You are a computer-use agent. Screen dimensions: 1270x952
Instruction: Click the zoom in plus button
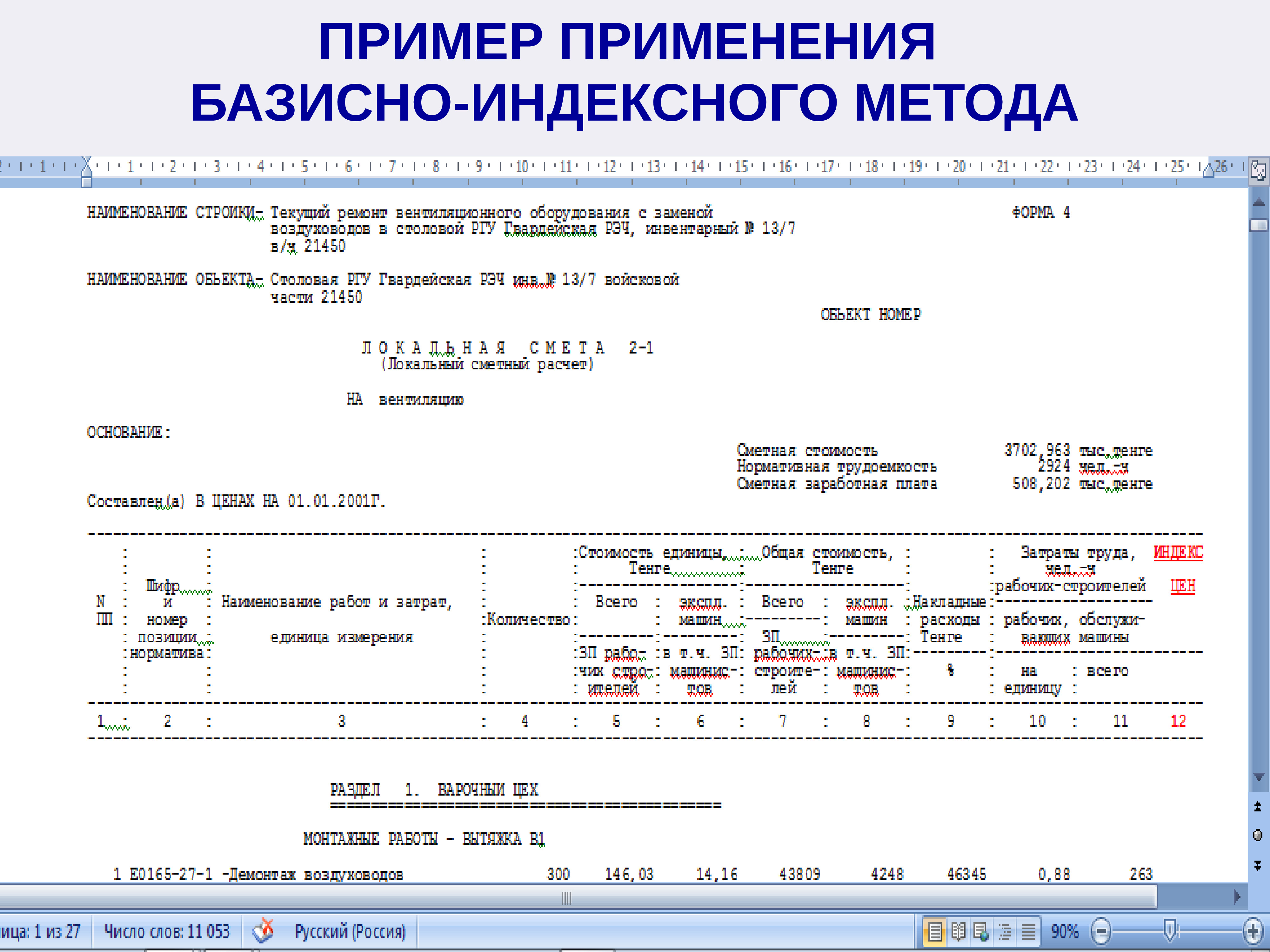[x=1253, y=931]
